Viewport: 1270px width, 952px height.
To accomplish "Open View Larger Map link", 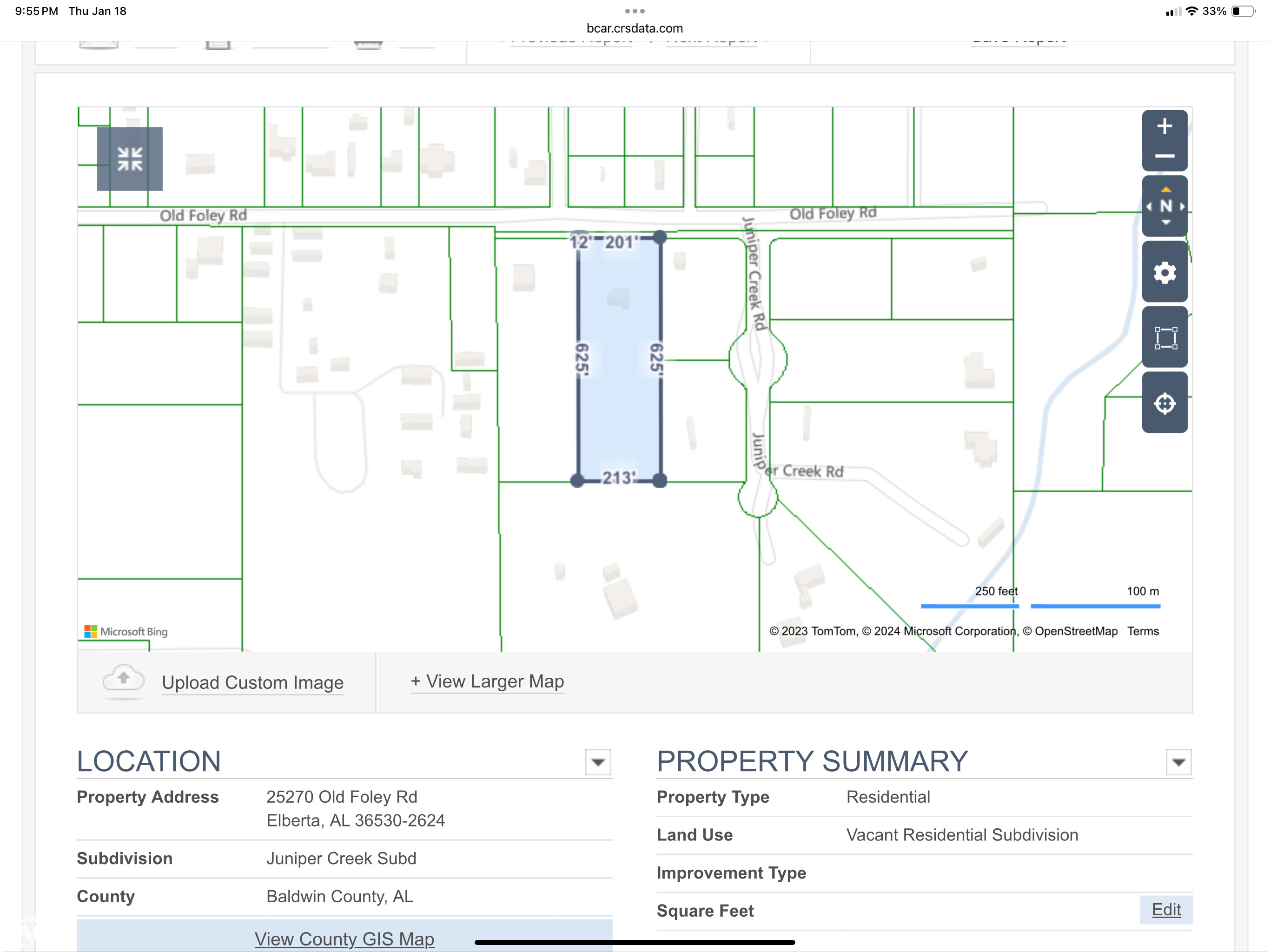I will click(487, 681).
